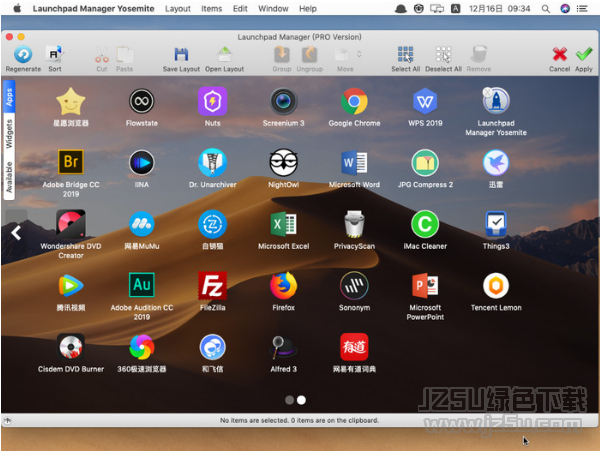Viewport: 600px width, 451px height.
Task: Select the Adobe Audition CC 2019 icon
Action: coord(142,285)
